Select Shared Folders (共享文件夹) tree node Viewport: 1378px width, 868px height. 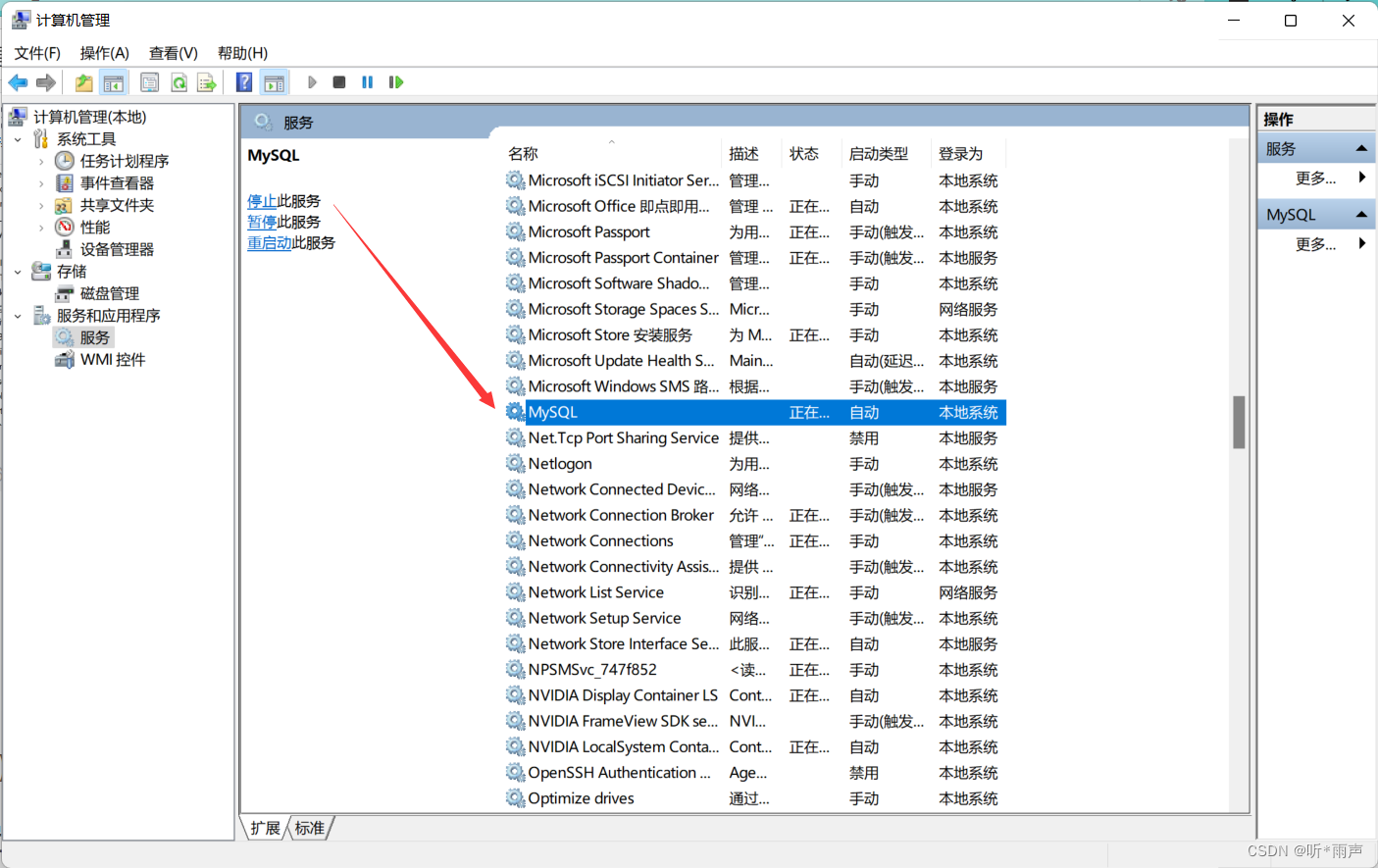click(x=117, y=205)
